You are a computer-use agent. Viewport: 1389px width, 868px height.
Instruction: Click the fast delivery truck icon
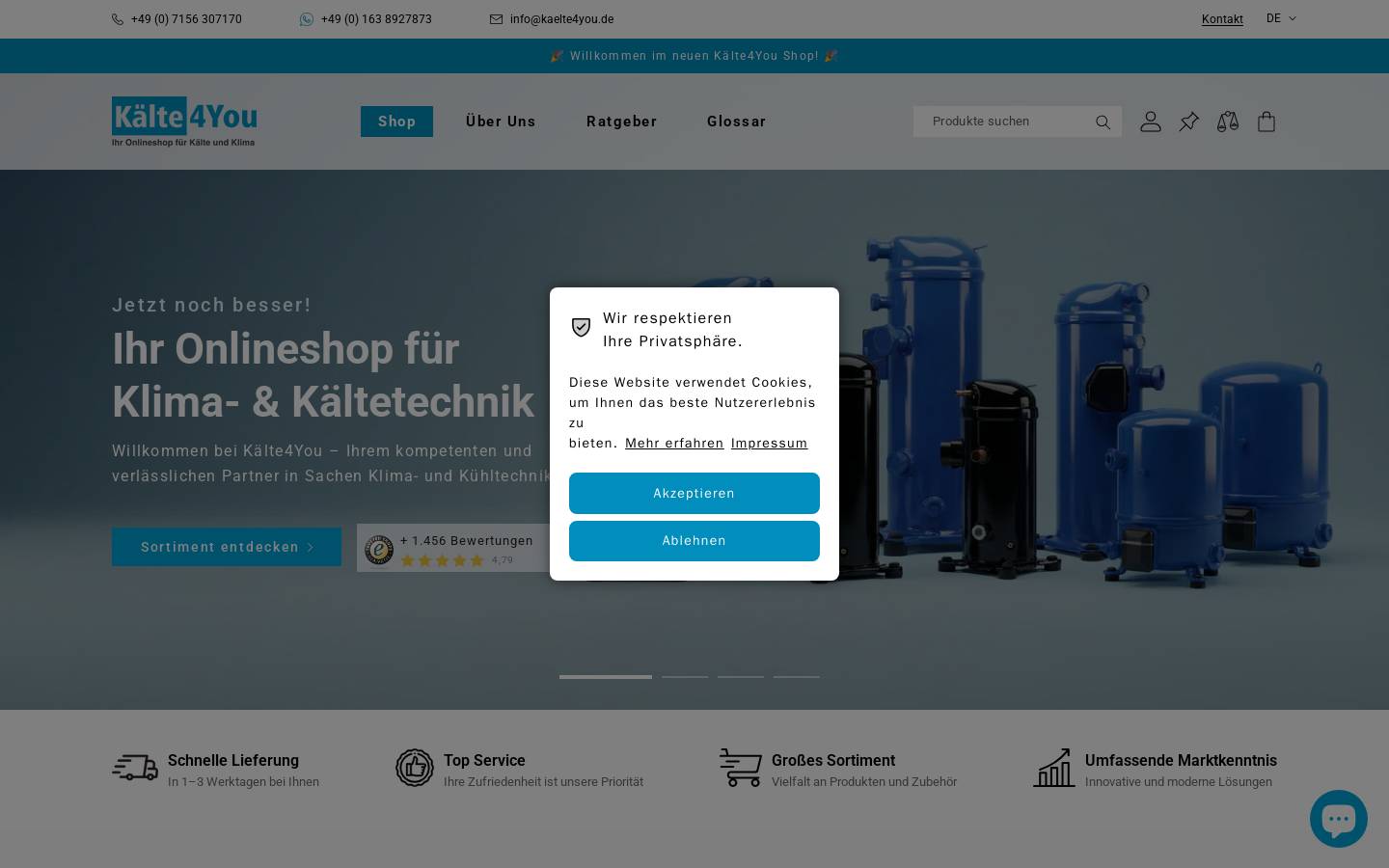135,768
